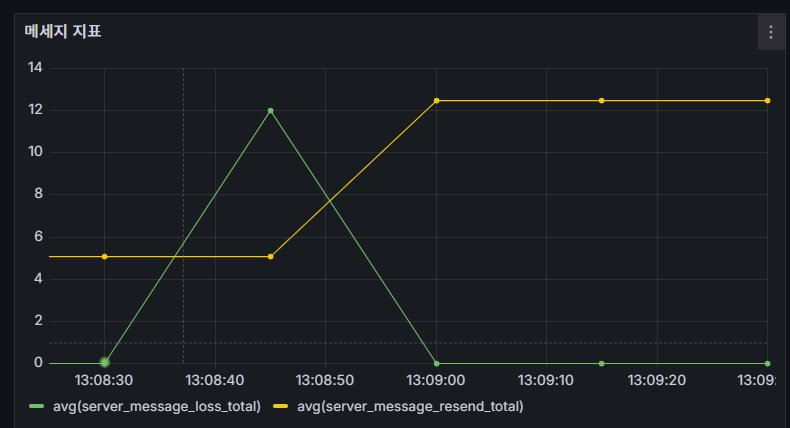The image size is (790, 428).
Task: Click the 13:08:40 x-axis time label
Action: 214,381
